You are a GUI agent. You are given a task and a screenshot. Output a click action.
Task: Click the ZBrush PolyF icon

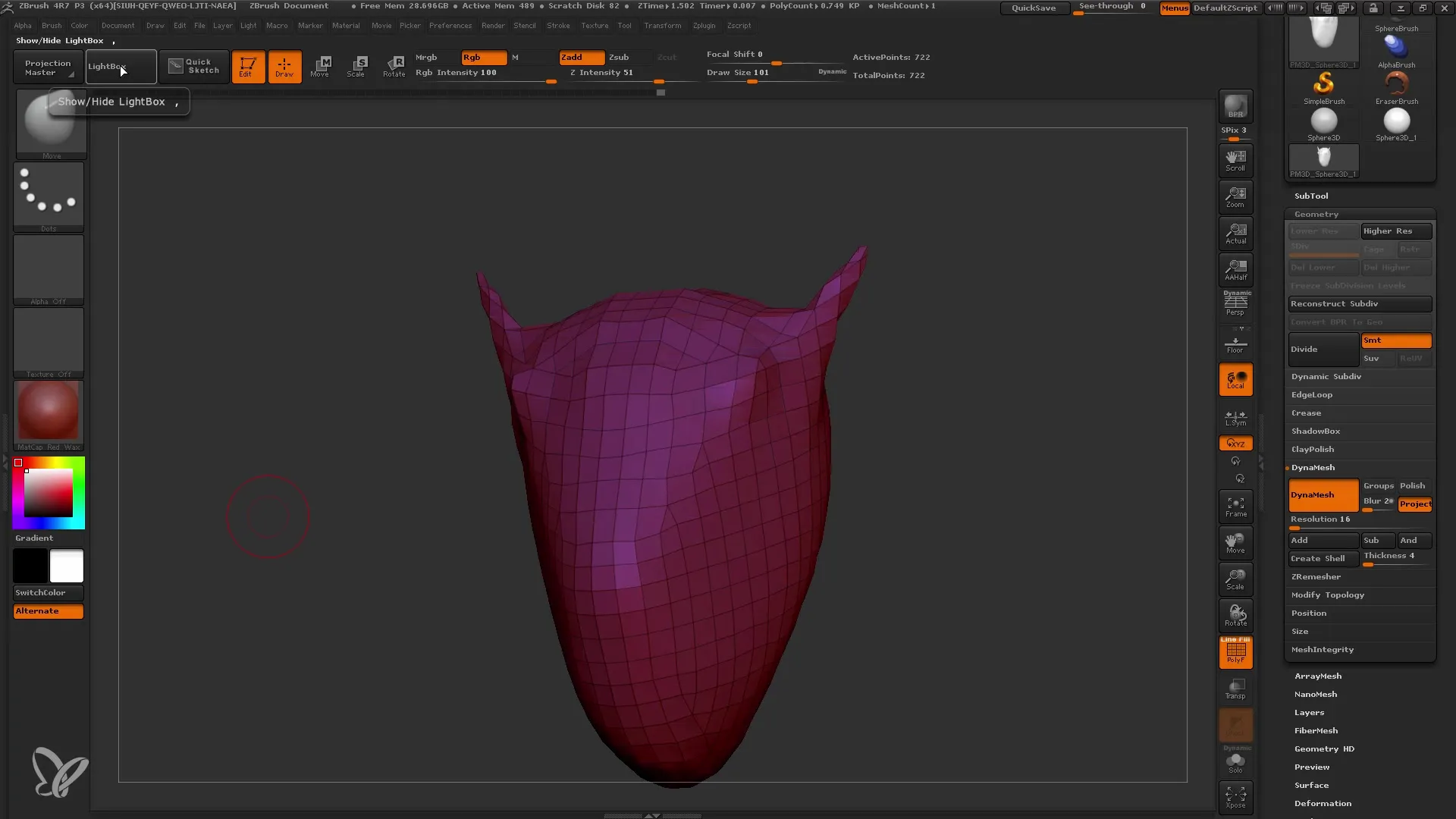1235,652
